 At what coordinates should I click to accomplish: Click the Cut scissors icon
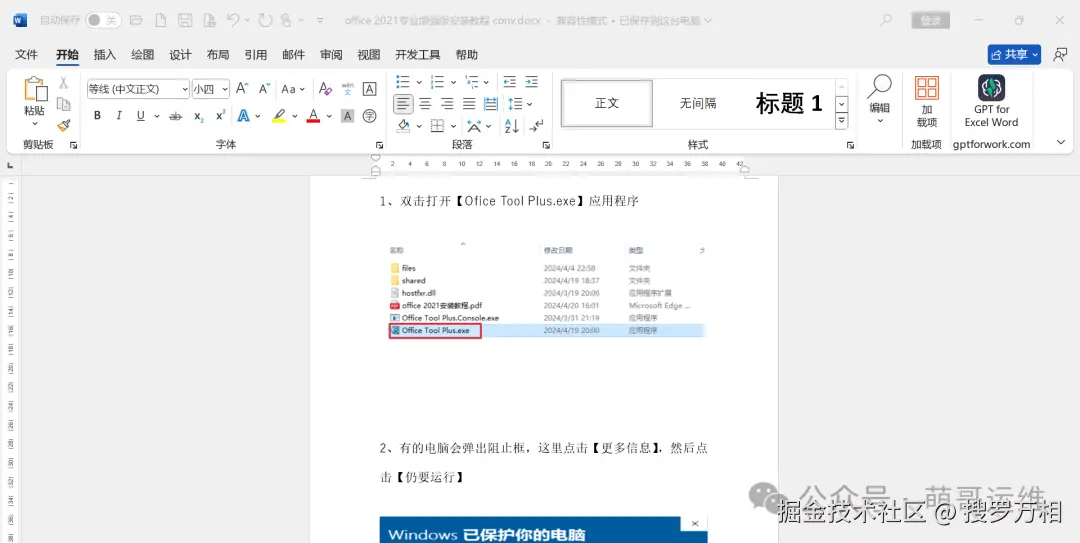tap(63, 83)
